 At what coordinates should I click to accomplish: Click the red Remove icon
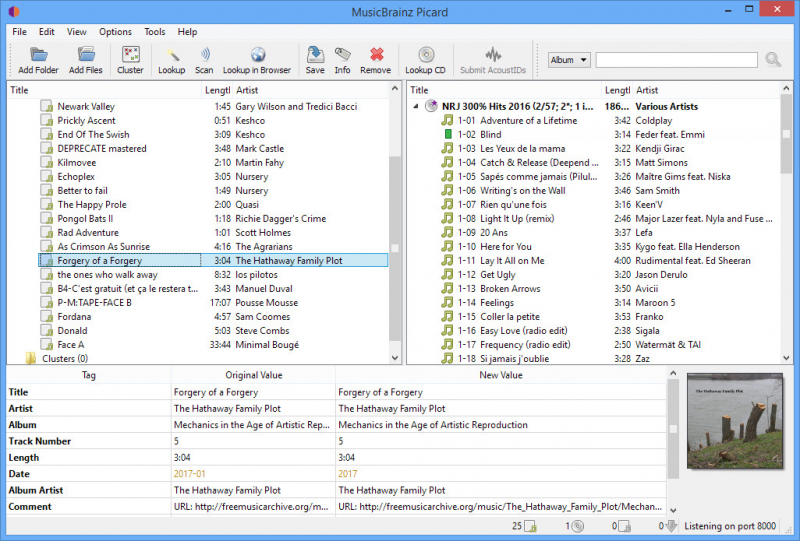(x=377, y=55)
